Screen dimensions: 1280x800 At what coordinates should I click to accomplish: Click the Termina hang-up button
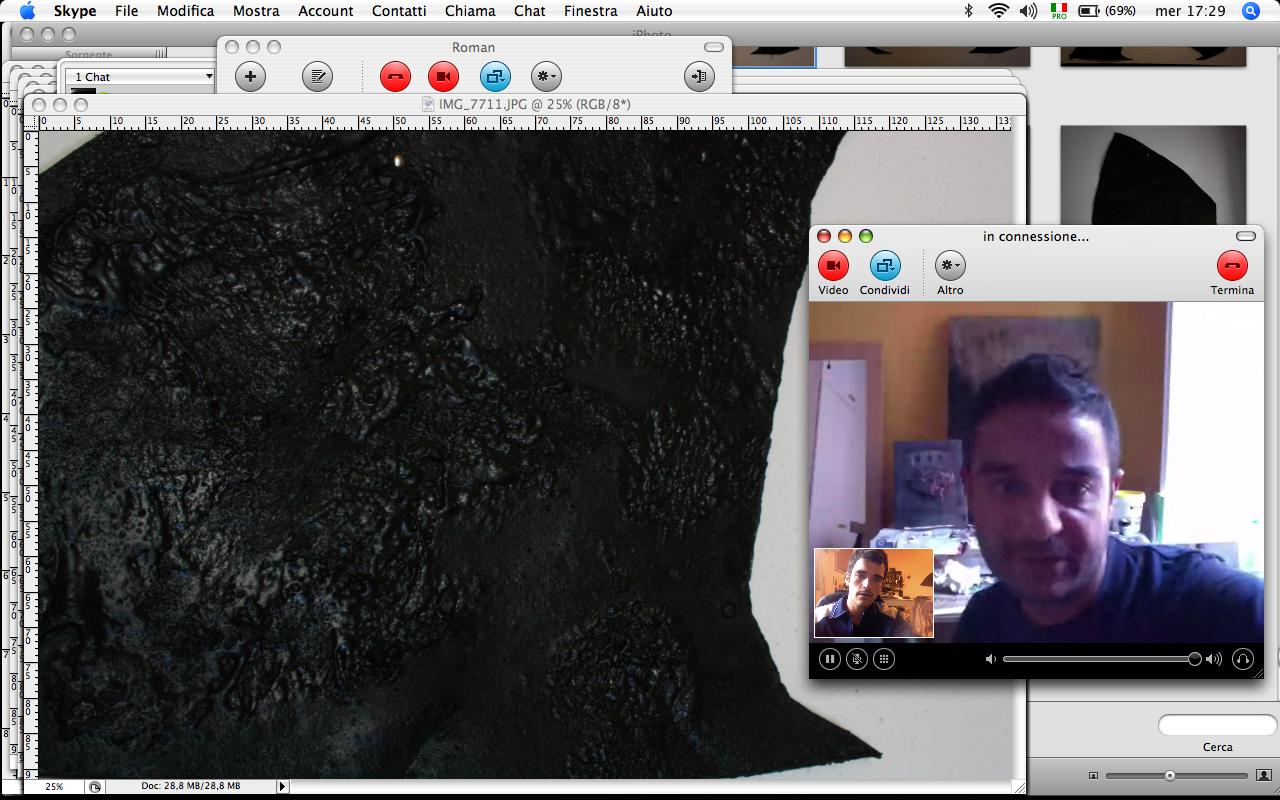pos(1232,266)
